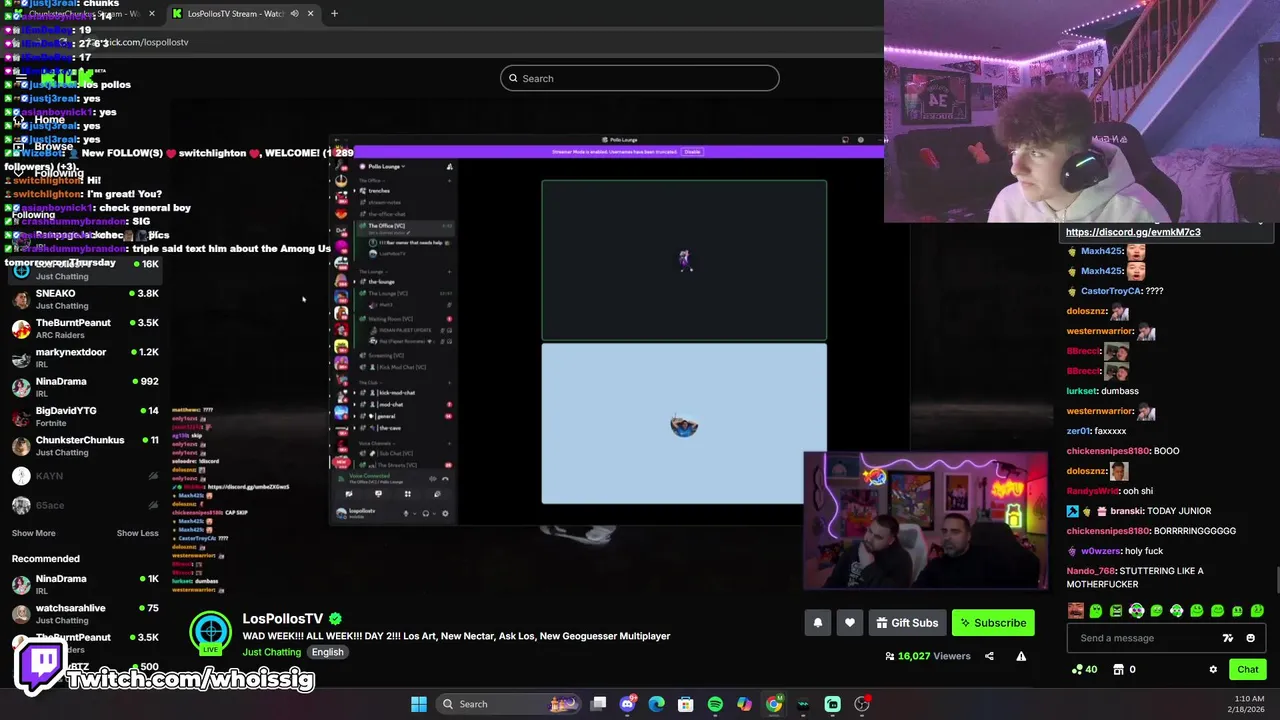Click the English language tag
This screenshot has width=1280, height=720.
click(x=327, y=652)
